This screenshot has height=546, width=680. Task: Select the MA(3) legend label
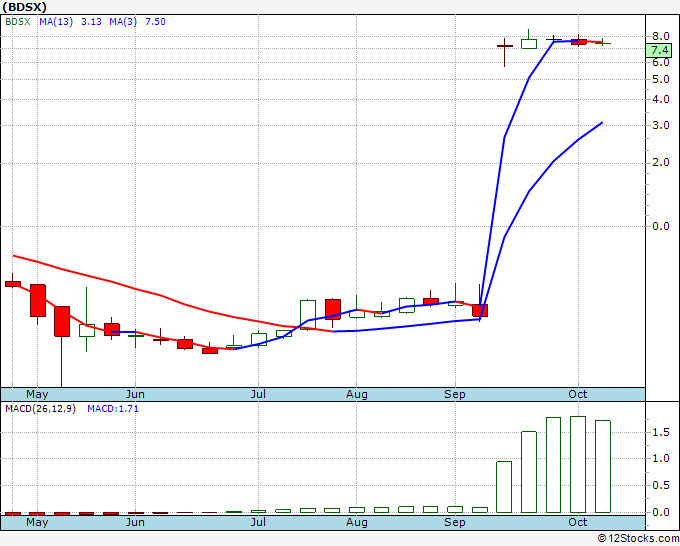pos(123,22)
